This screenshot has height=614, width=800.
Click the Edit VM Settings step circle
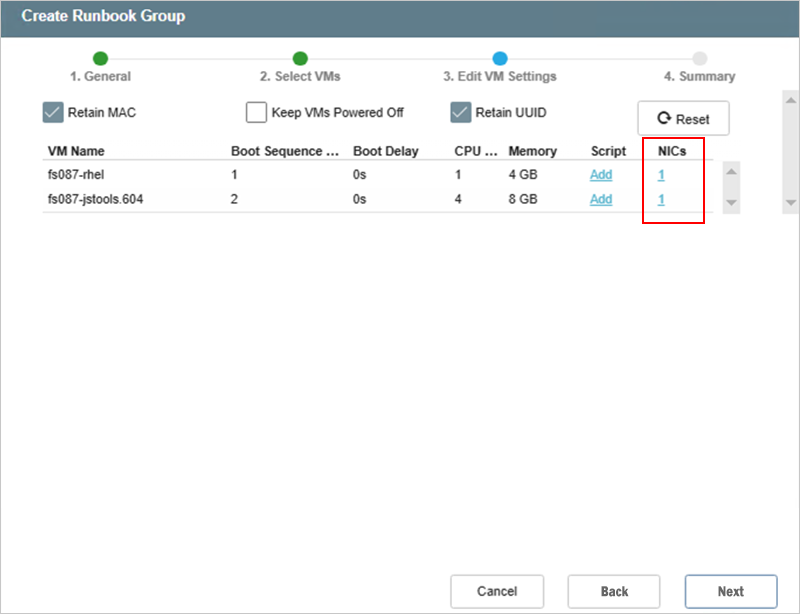click(500, 59)
